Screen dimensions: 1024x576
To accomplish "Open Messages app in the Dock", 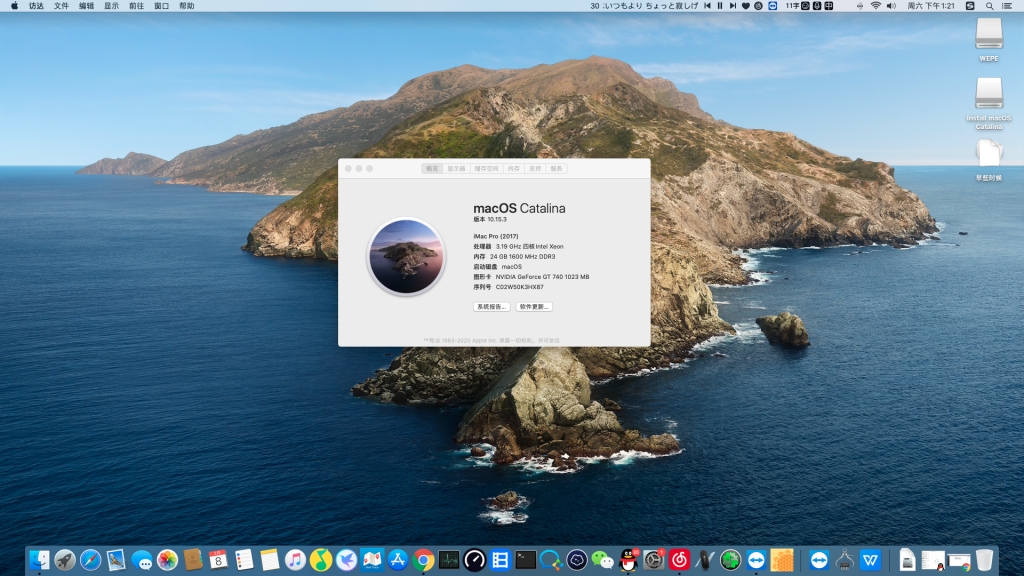I will coord(142,560).
